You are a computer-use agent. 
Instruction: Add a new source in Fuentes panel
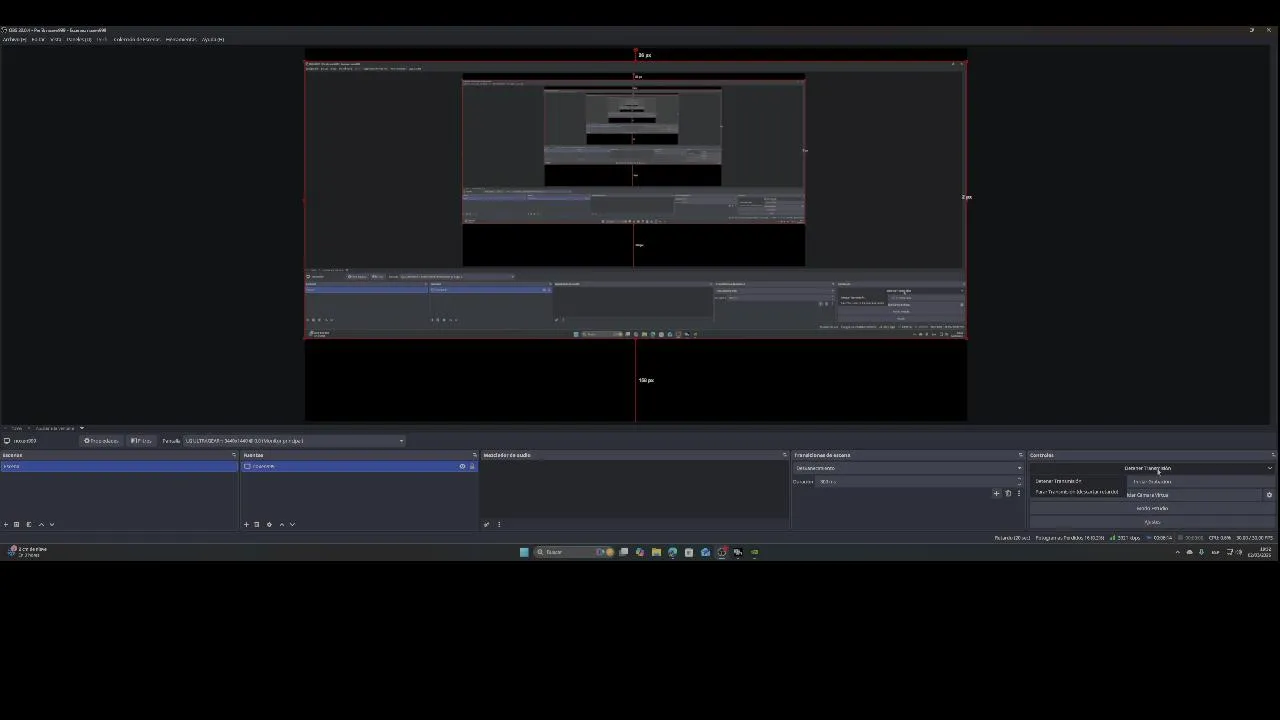(x=246, y=524)
